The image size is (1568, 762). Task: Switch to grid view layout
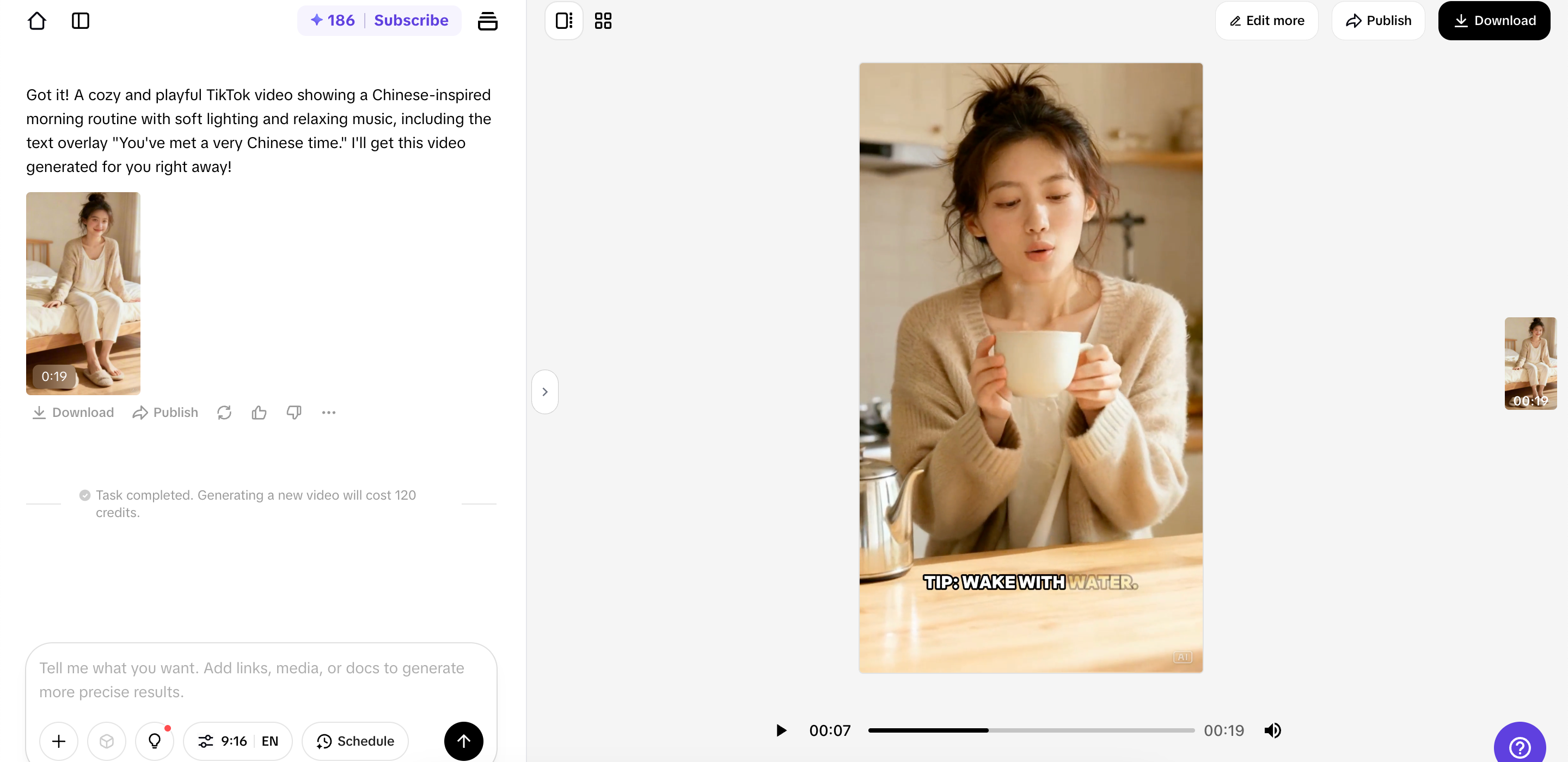603,20
